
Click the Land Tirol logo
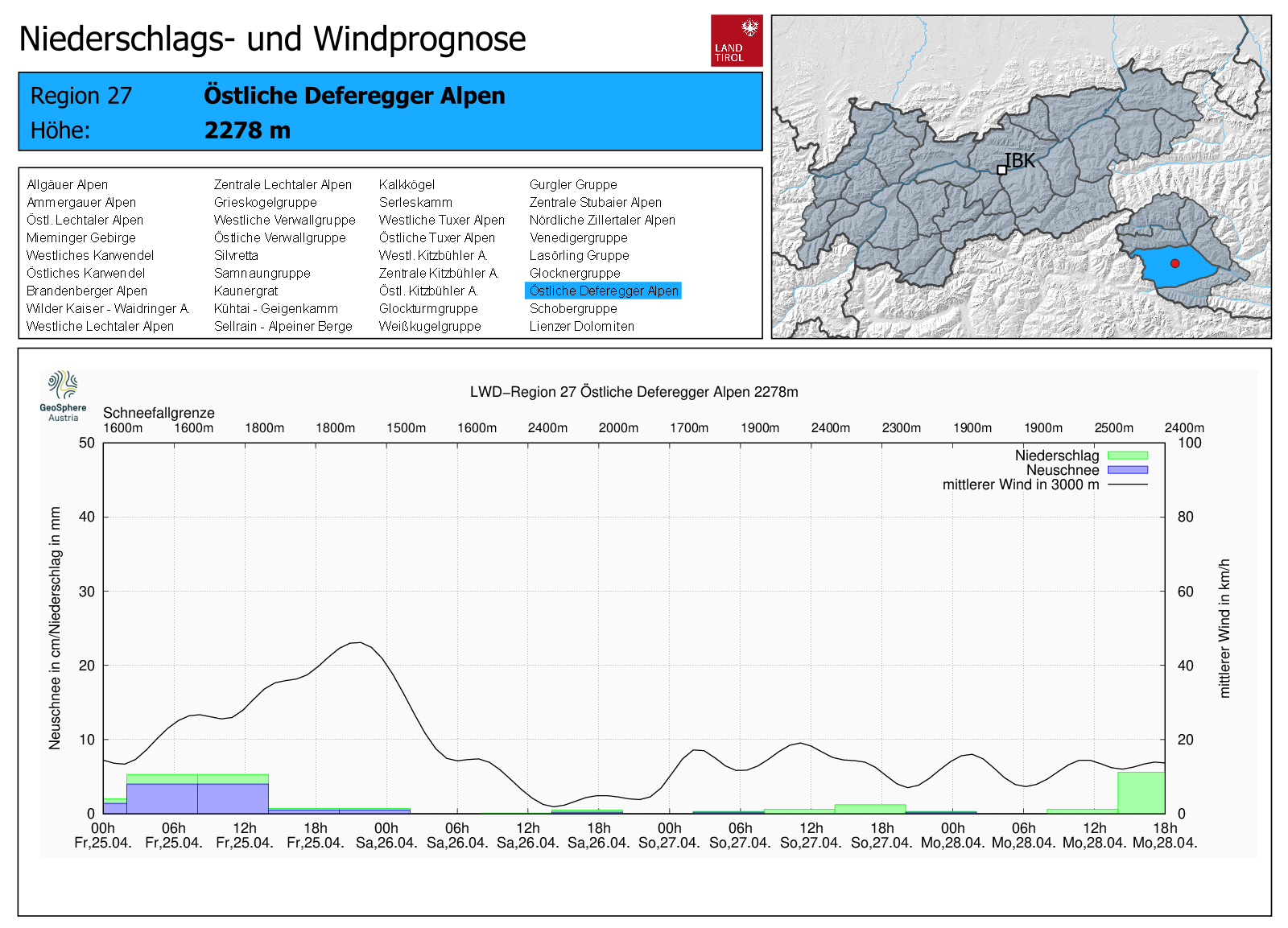(x=736, y=40)
